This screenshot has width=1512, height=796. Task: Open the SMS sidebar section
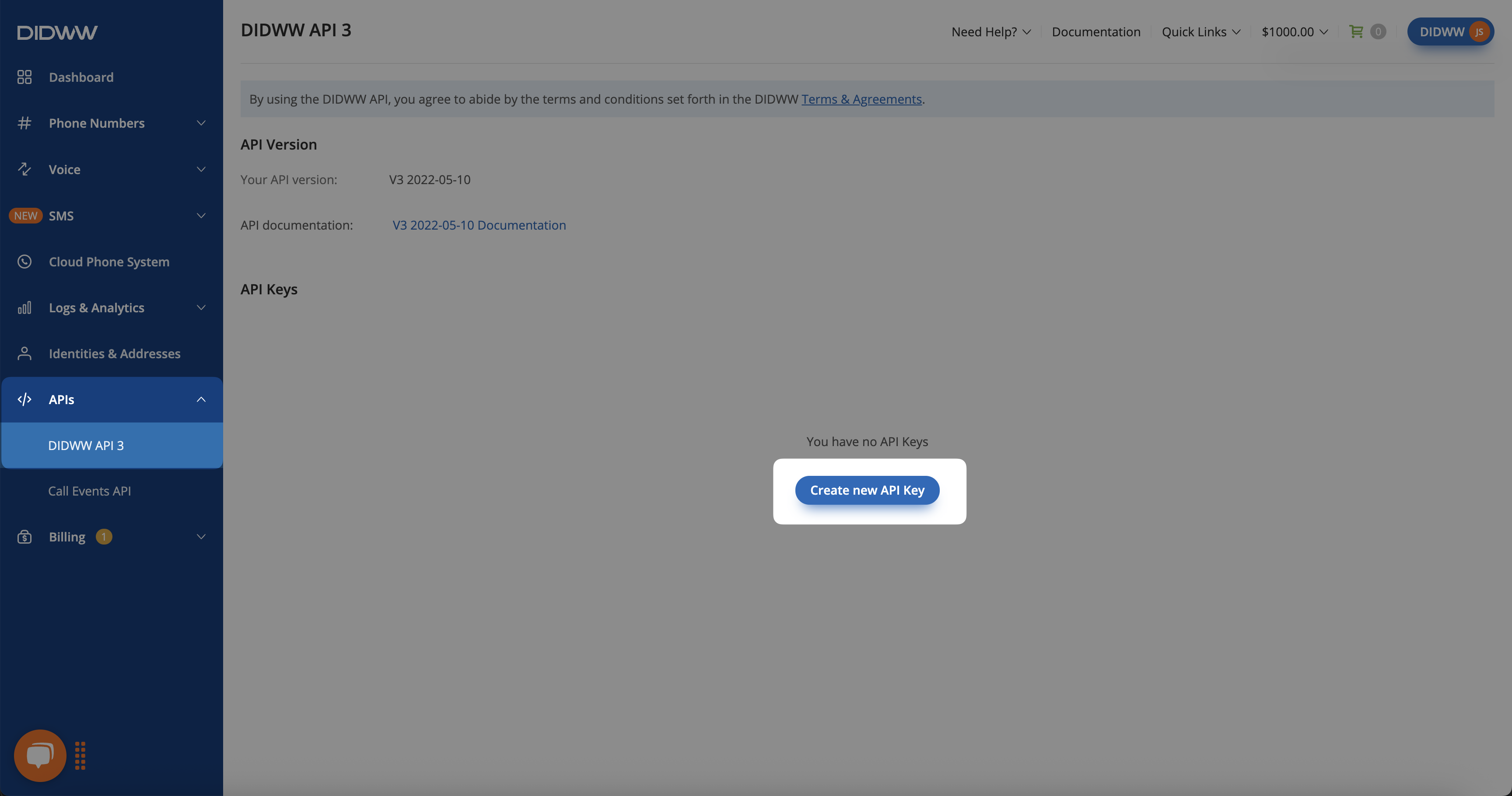tap(112, 215)
